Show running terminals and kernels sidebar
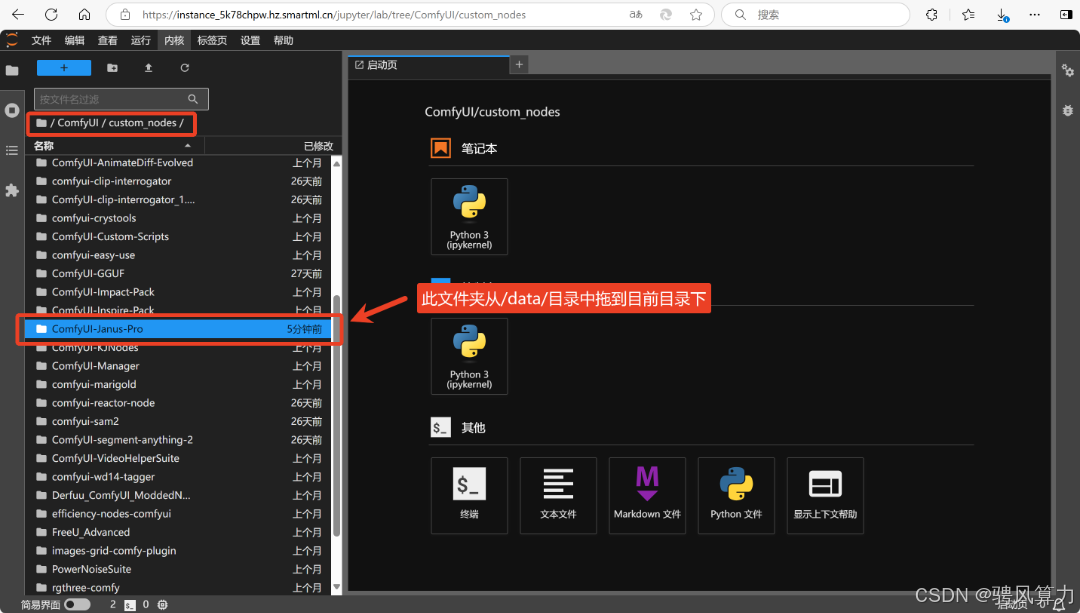1080x613 pixels. tap(12, 110)
